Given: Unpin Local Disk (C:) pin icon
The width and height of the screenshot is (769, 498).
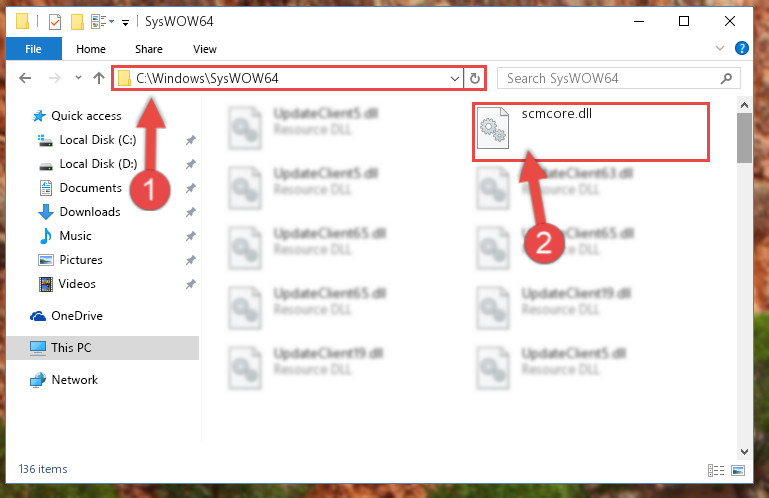Looking at the screenshot, I should click(191, 140).
